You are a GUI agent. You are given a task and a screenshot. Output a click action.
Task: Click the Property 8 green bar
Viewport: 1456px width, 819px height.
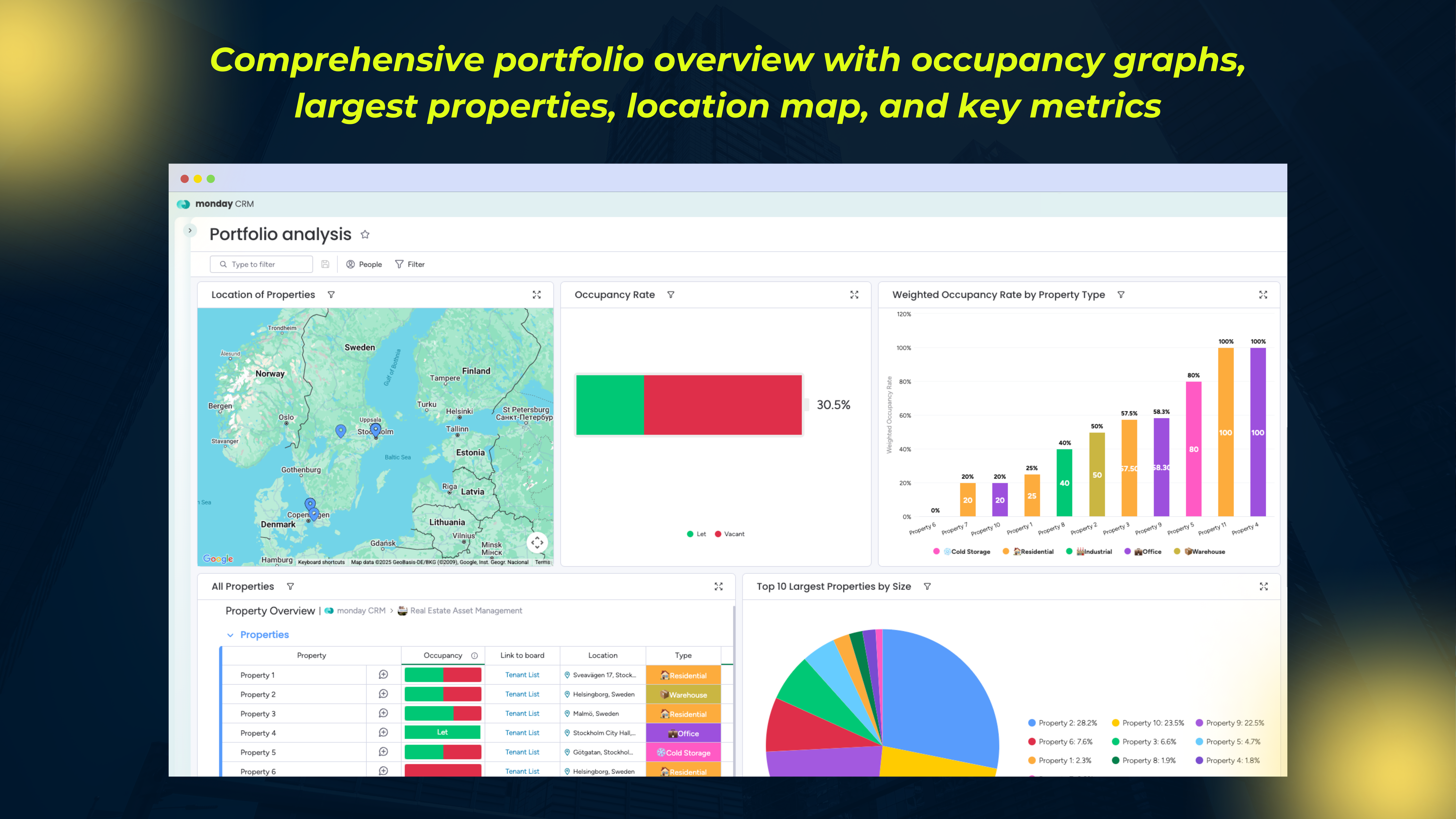1064,483
